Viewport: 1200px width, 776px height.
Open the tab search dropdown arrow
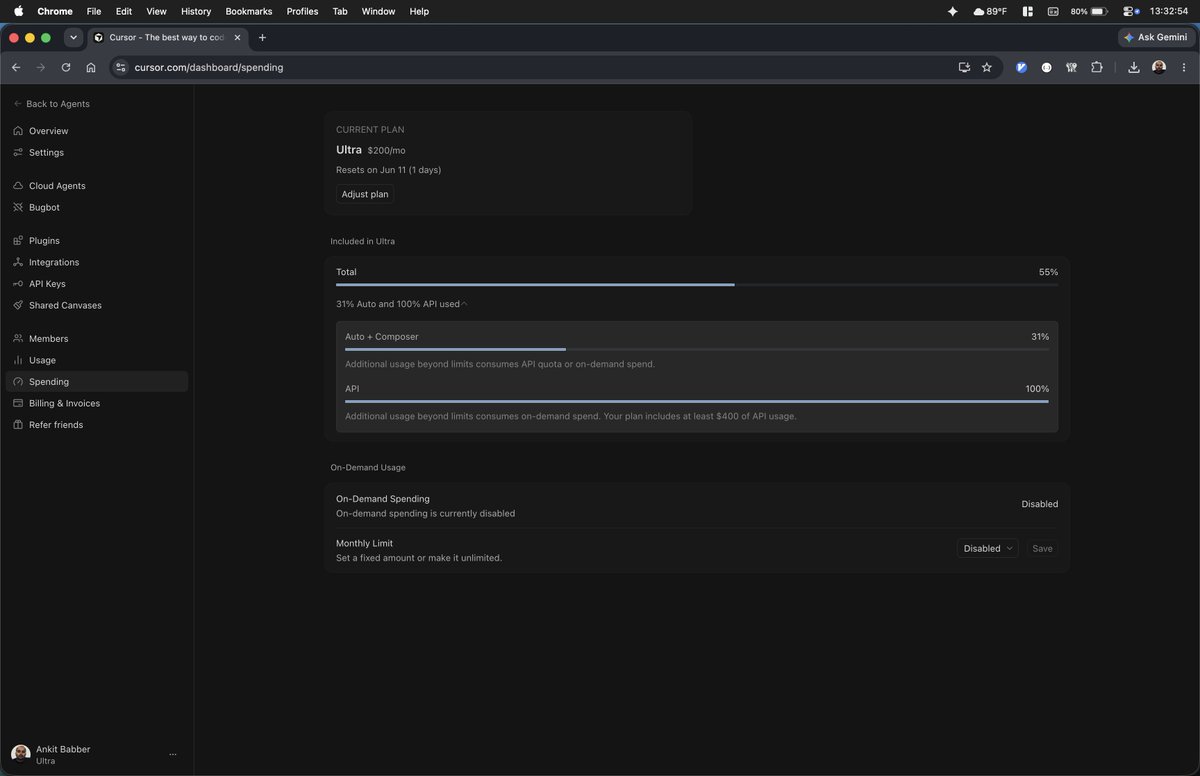[x=73, y=37]
